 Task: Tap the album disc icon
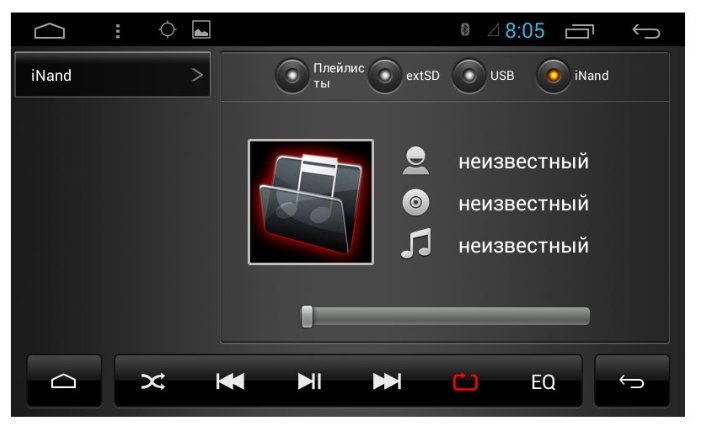click(416, 203)
